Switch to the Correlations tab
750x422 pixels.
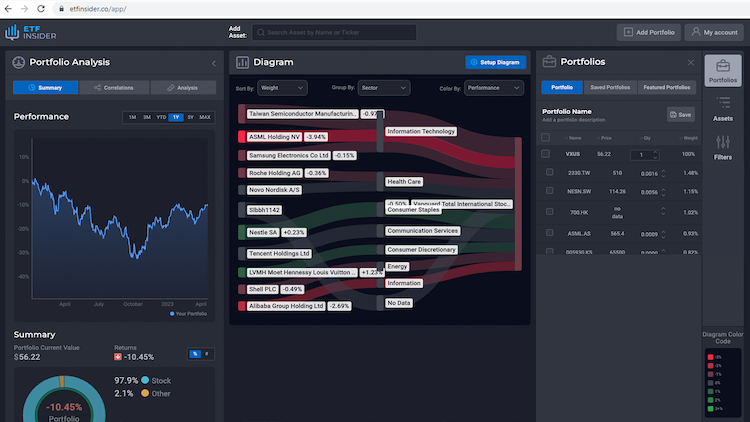point(114,88)
